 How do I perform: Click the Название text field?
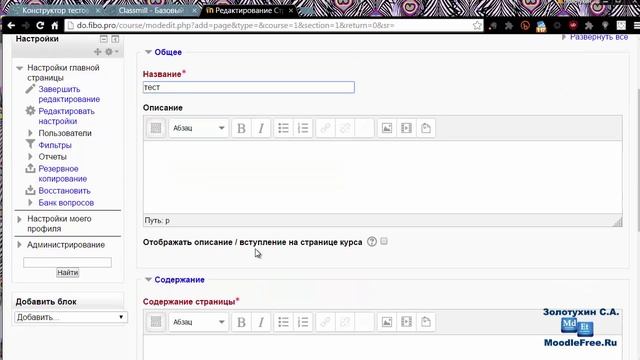click(x=249, y=87)
